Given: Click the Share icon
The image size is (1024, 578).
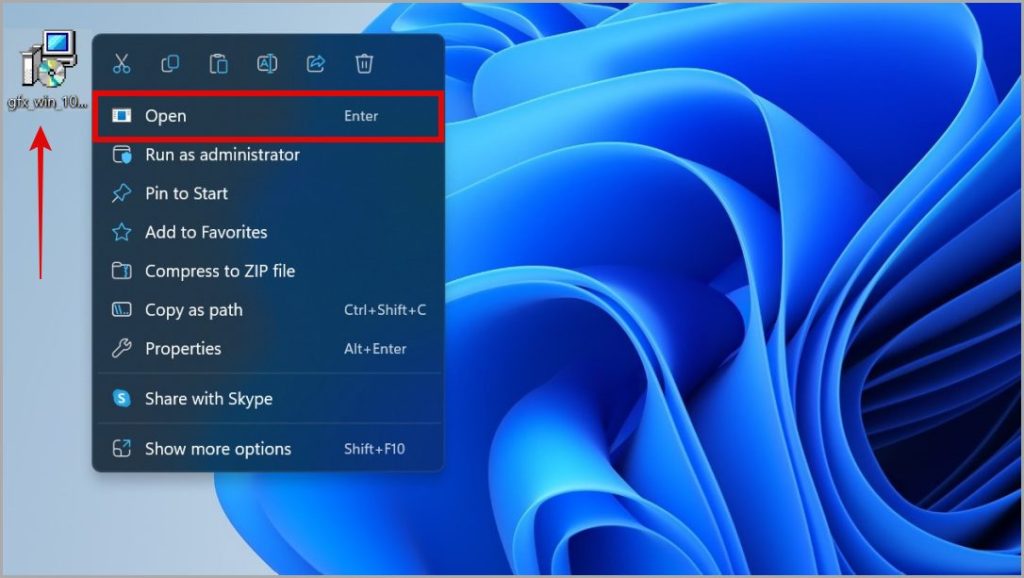Looking at the screenshot, I should click(315, 64).
